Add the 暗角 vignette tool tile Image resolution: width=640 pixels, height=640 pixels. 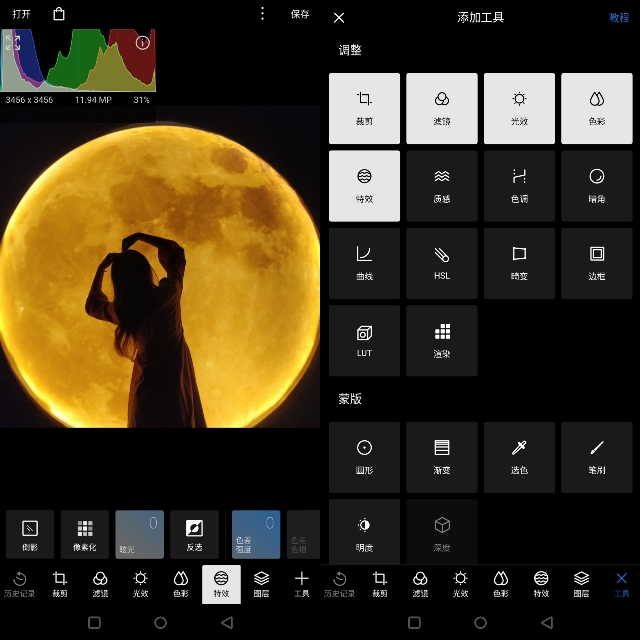(597, 186)
